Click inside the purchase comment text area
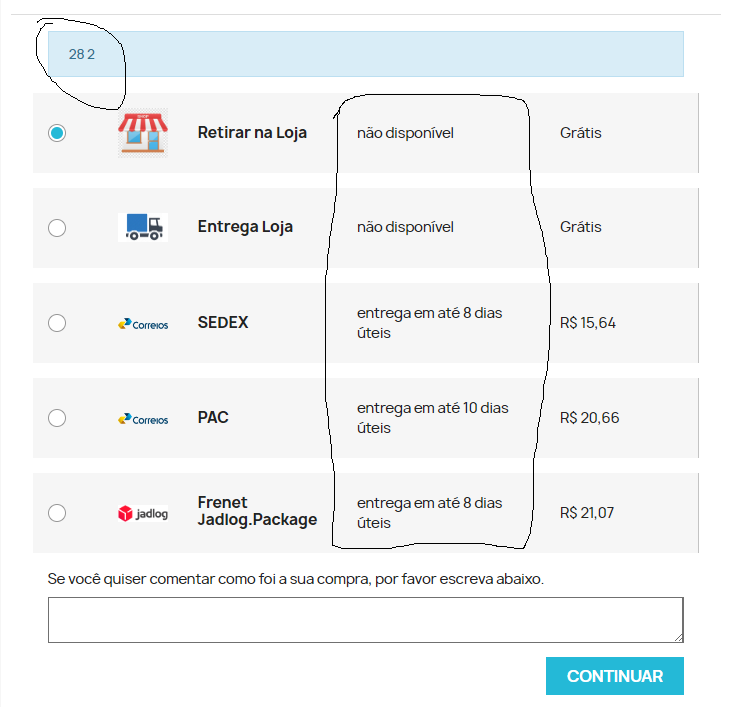The height and width of the screenshot is (707, 730). (x=365, y=620)
